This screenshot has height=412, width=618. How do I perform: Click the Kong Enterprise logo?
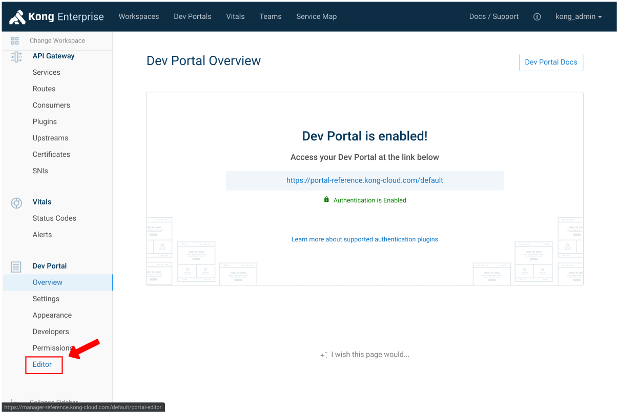point(56,17)
